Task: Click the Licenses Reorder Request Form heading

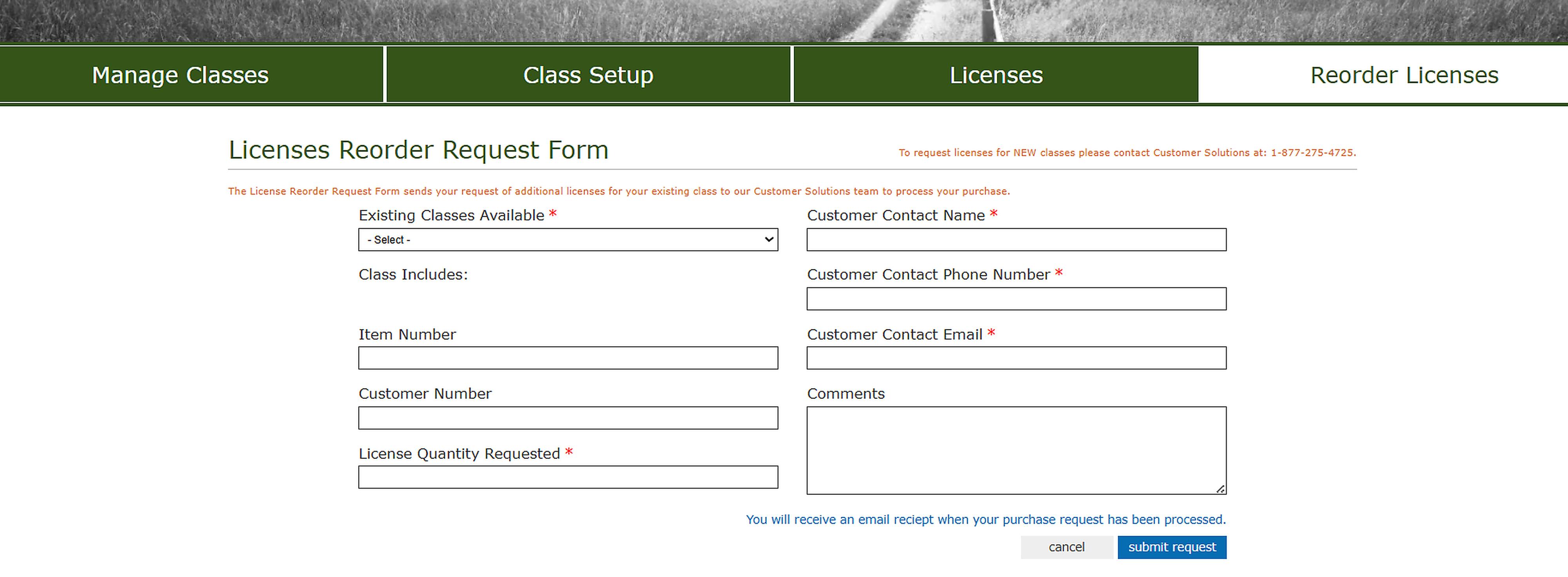Action: [418, 150]
